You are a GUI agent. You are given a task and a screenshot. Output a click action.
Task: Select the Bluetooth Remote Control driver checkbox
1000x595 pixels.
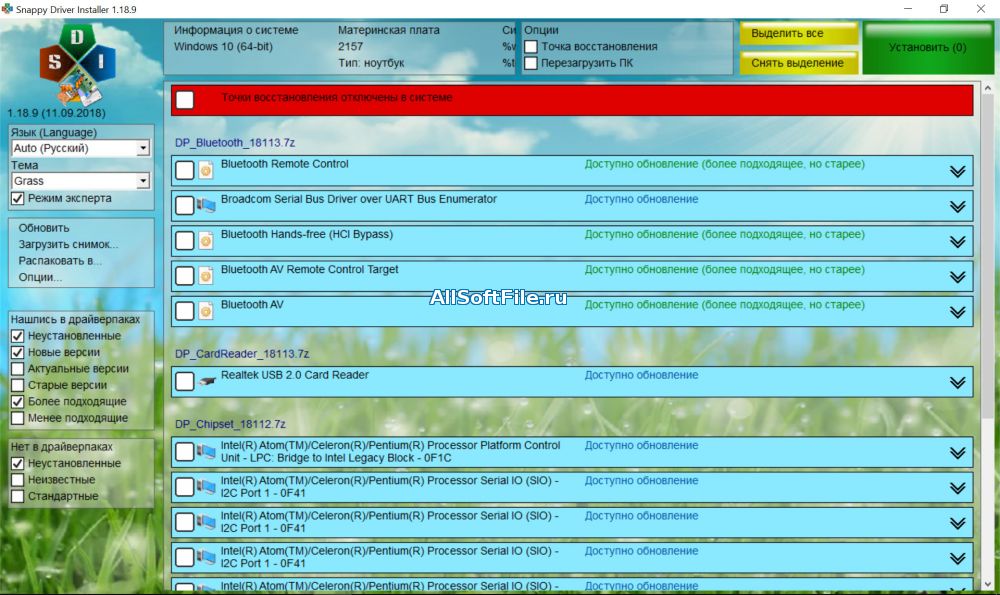pyautogui.click(x=185, y=170)
